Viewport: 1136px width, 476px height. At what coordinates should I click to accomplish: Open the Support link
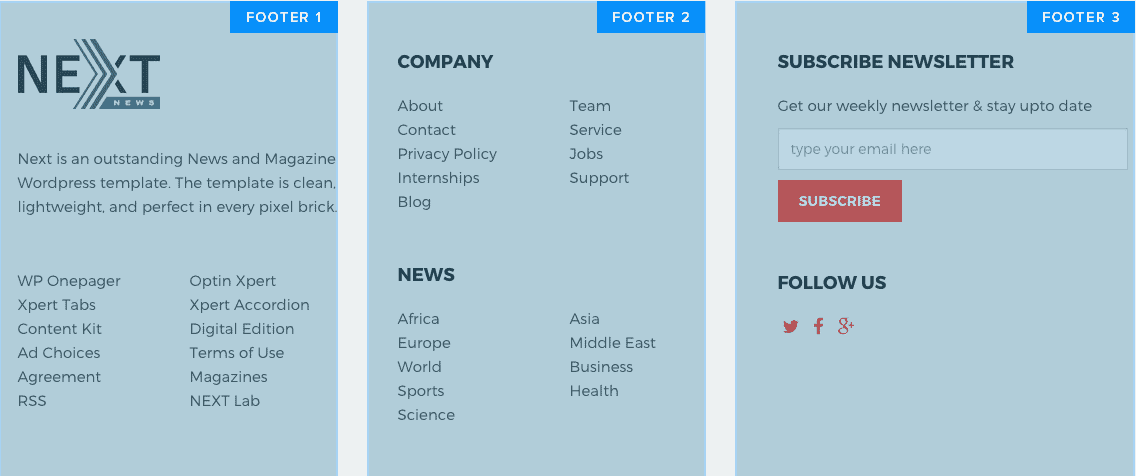pyautogui.click(x=599, y=178)
